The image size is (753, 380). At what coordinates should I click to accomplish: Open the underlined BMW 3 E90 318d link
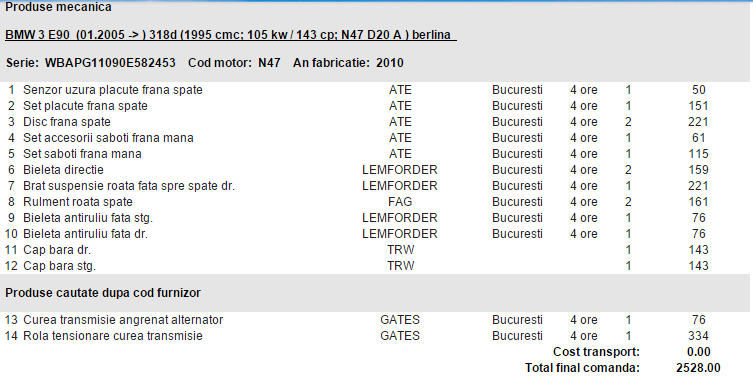tap(231, 35)
